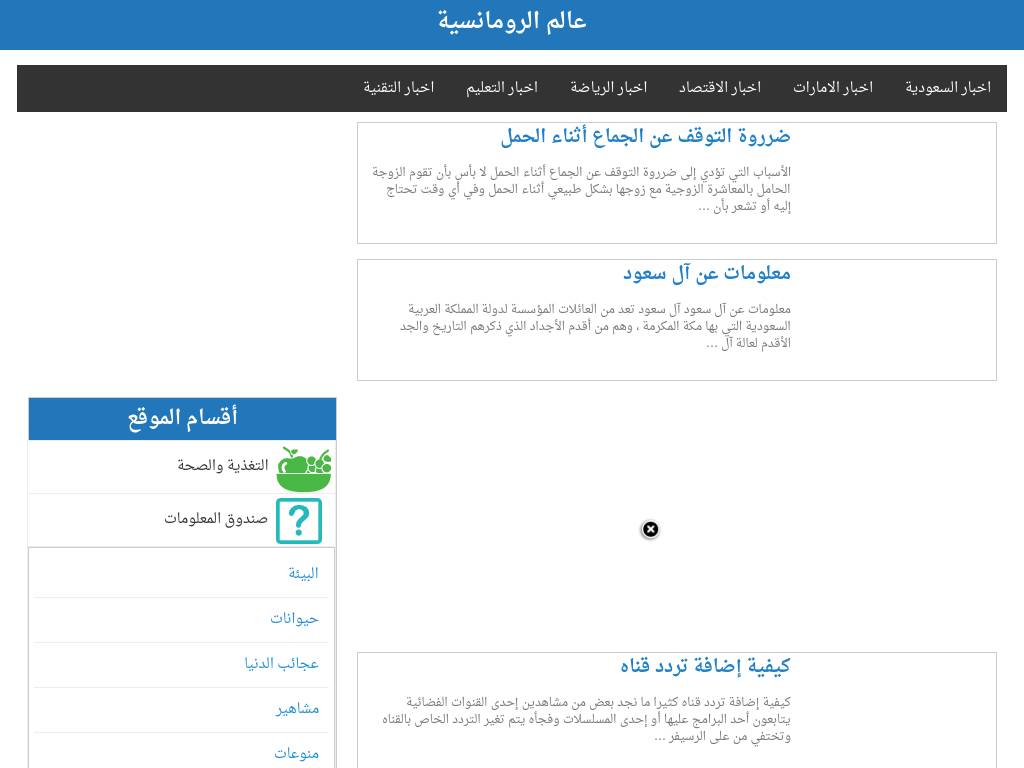Open the منوعات category link
1024x768 pixels.
click(297, 753)
